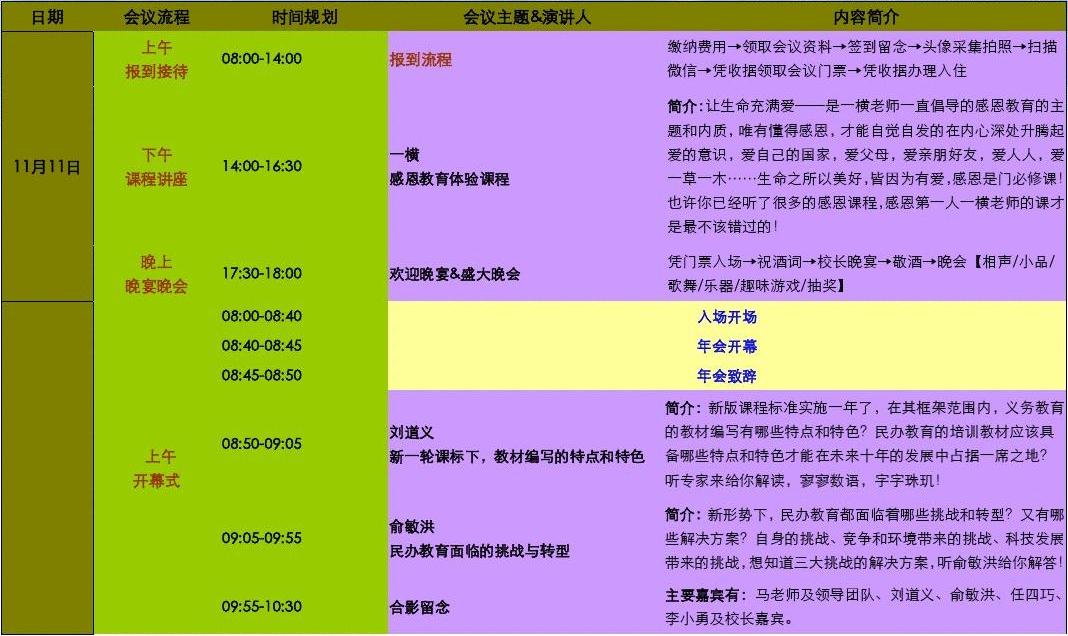Click the 内容简介 column header
This screenshot has height=636, width=1068.
coord(866,17)
